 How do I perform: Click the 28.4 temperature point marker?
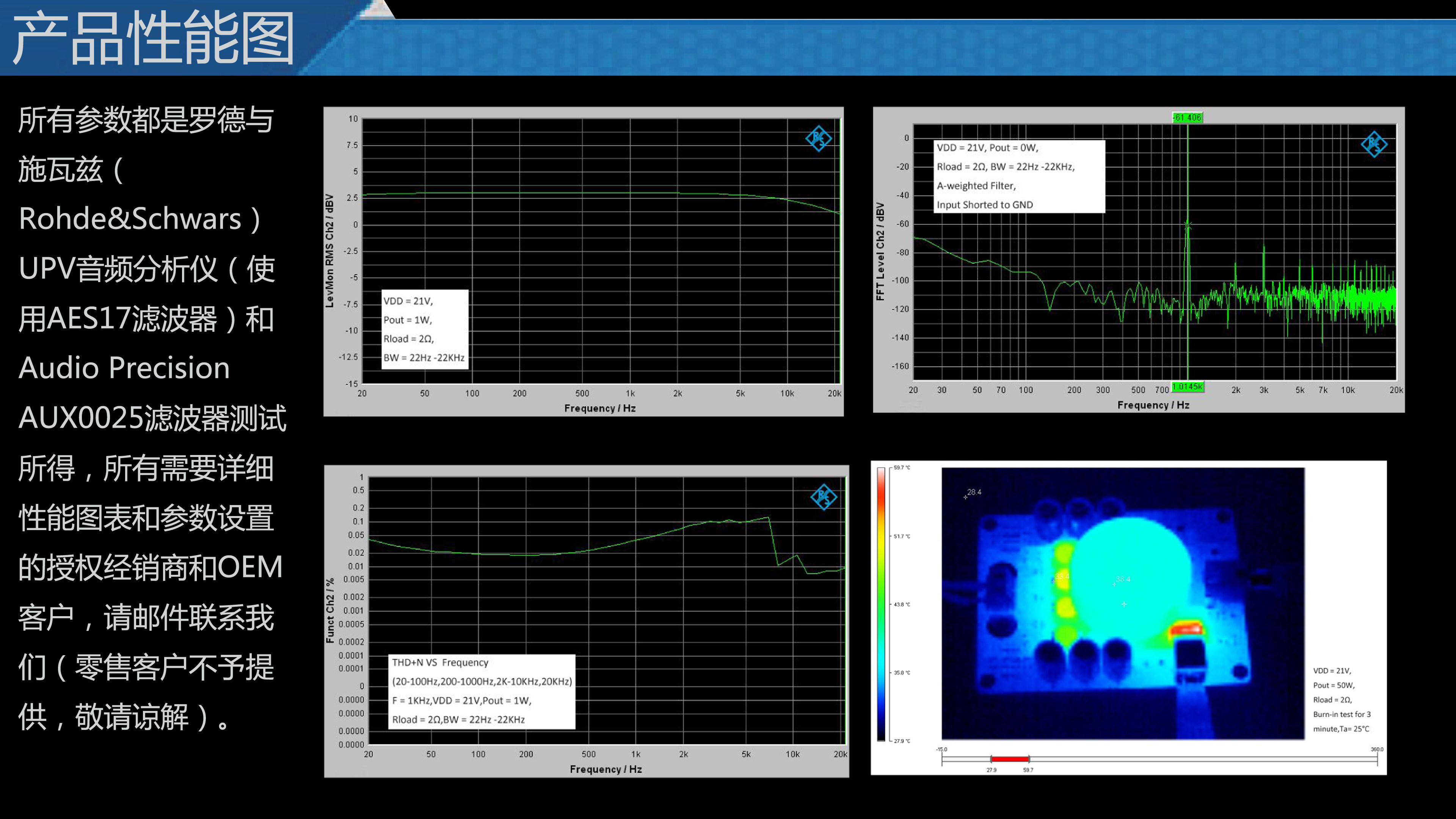[x=965, y=497]
